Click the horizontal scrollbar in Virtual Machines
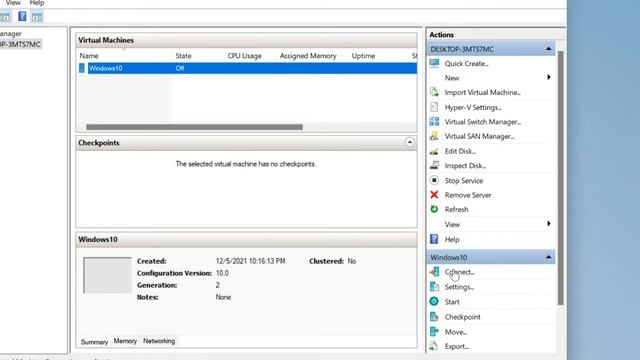 click(194, 127)
